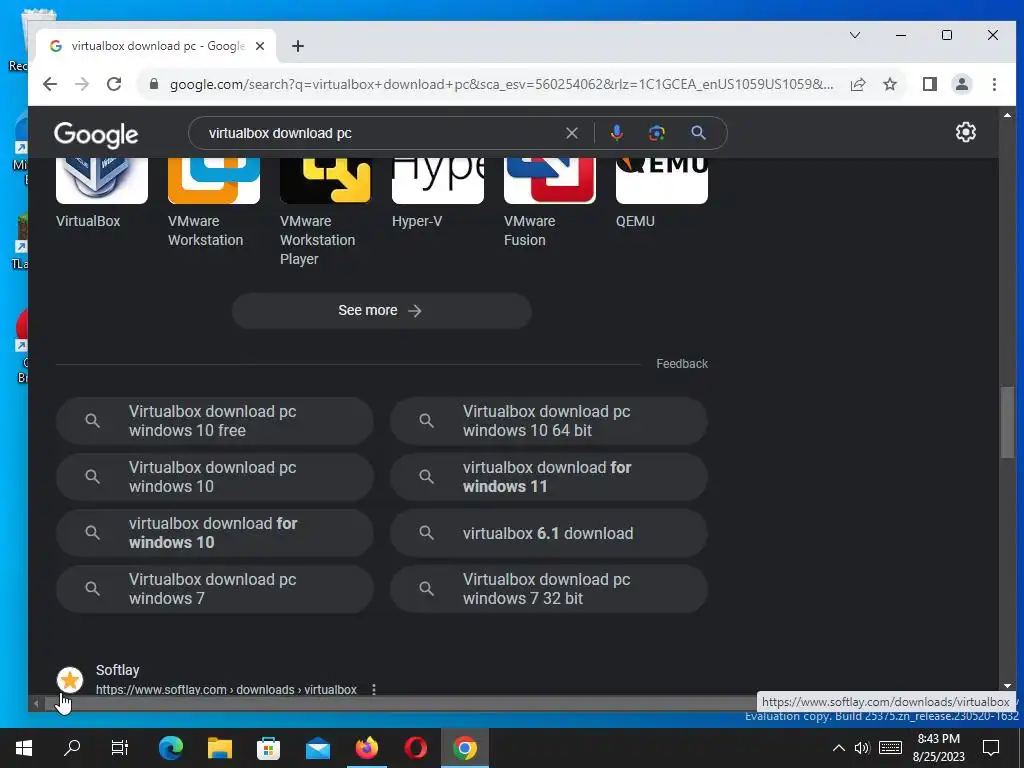
Task: Open the Softlay result link
Action: tap(226, 690)
